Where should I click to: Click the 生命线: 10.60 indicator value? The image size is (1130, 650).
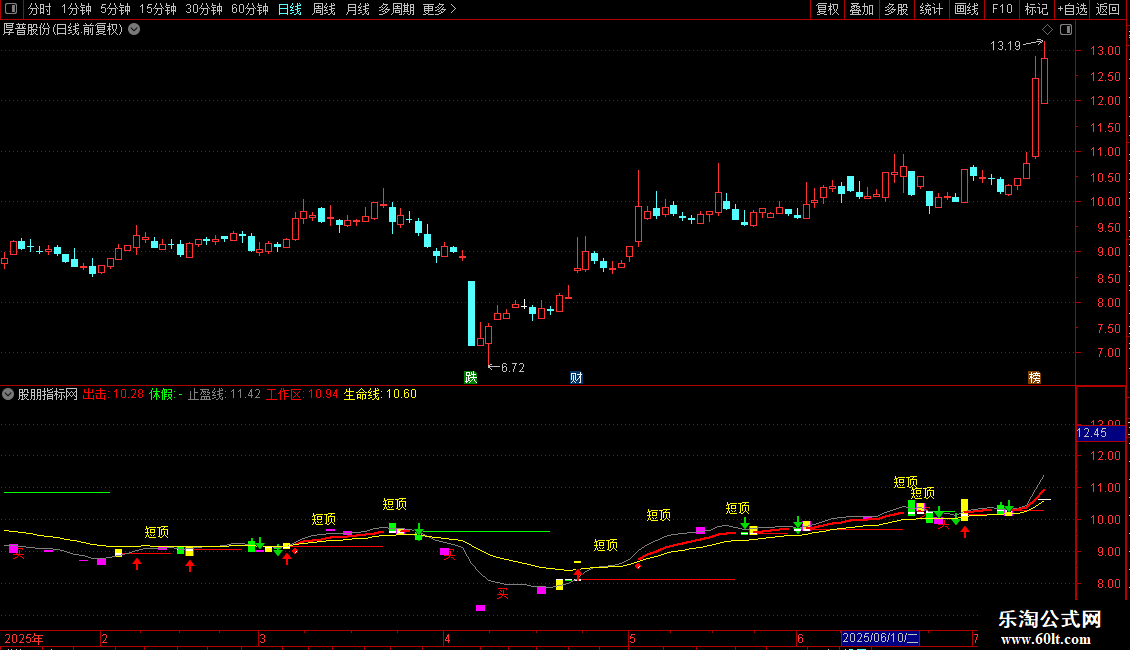380,394
